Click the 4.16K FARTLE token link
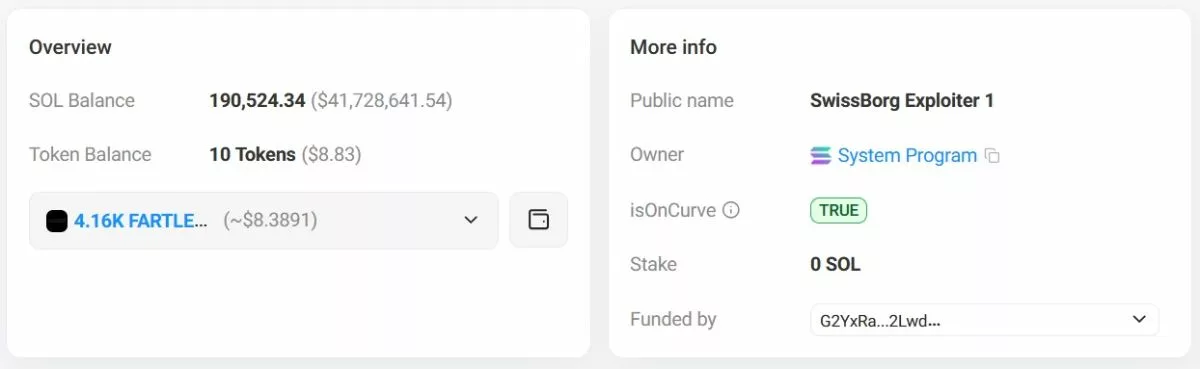Viewport: 1200px width, 369px height. pos(141,220)
